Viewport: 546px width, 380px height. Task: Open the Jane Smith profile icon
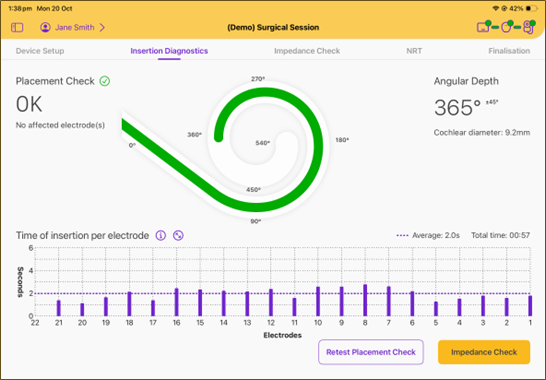coord(45,27)
